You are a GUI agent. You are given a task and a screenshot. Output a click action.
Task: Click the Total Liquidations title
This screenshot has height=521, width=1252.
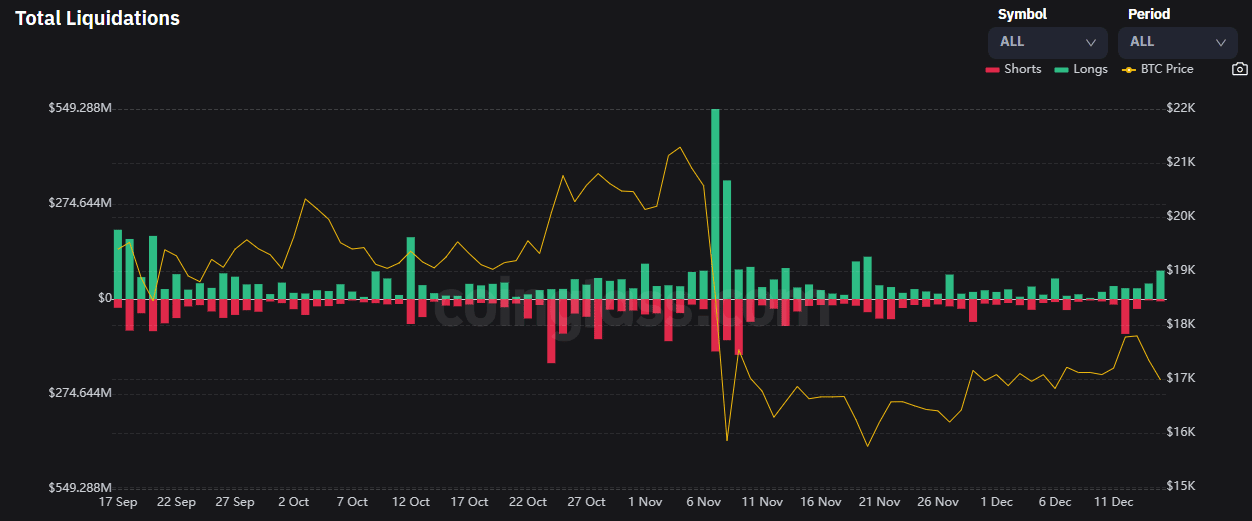pos(97,18)
